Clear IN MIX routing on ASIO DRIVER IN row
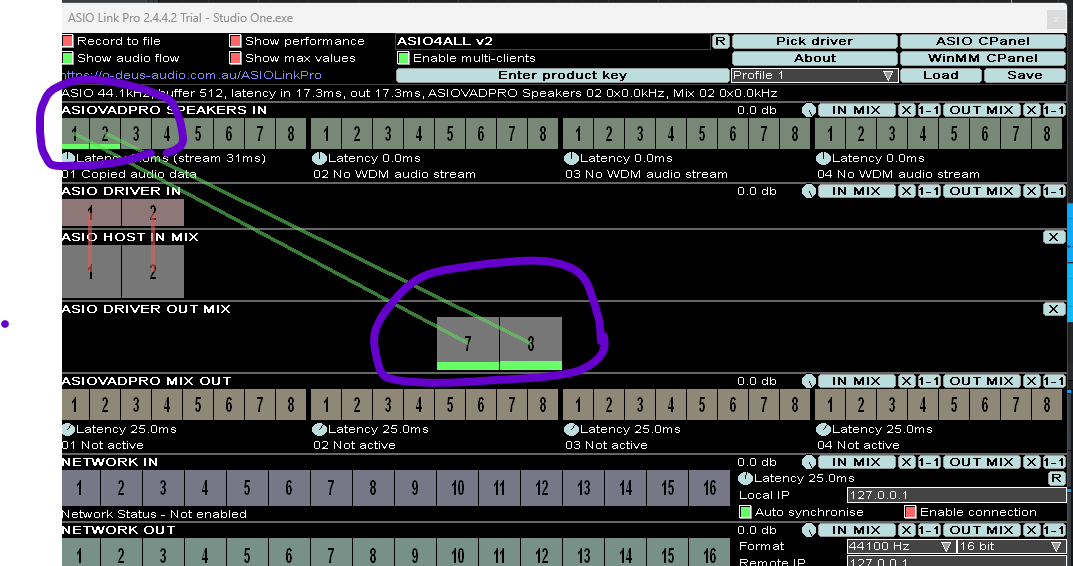 click(x=906, y=191)
